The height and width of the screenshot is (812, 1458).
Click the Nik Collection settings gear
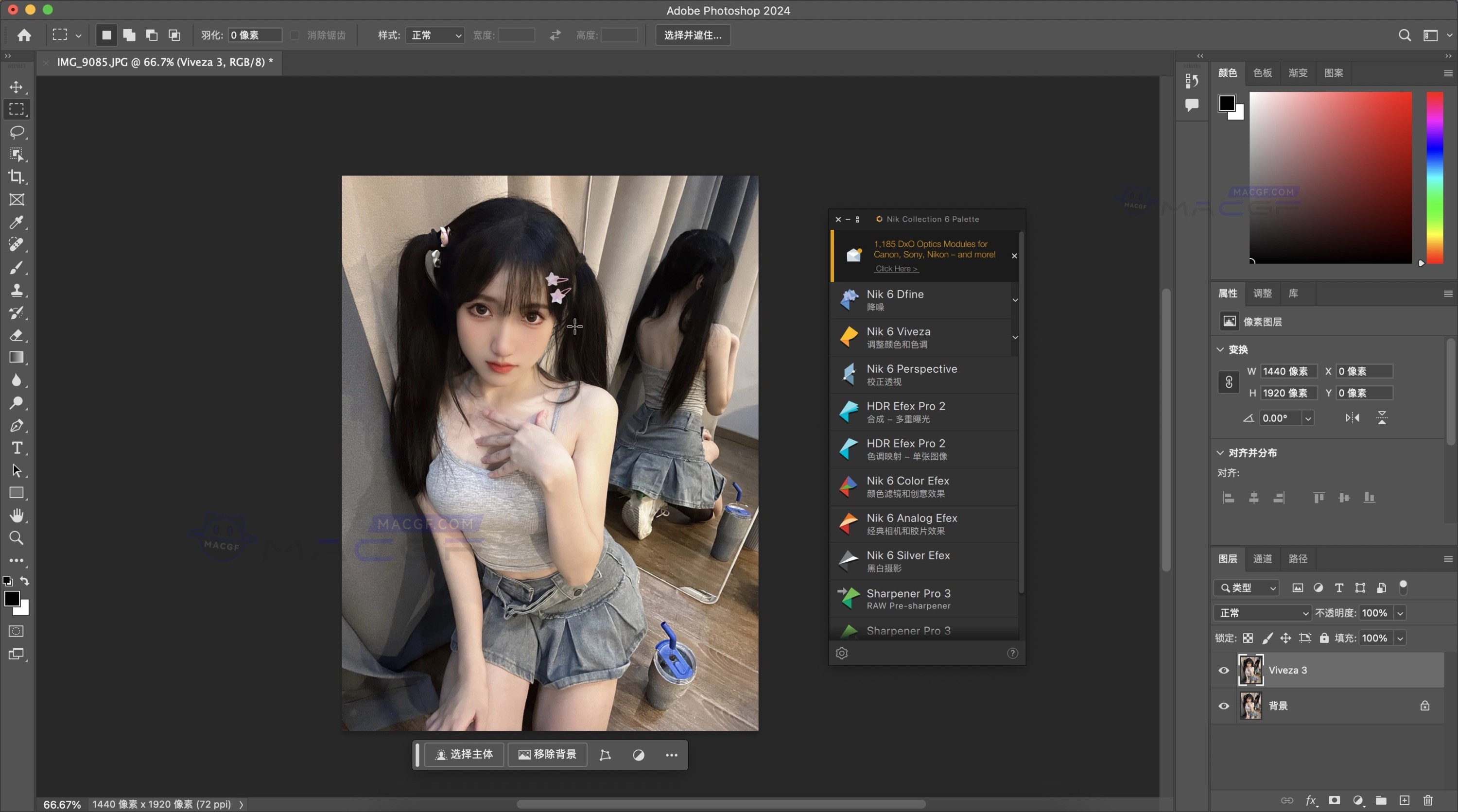[842, 653]
